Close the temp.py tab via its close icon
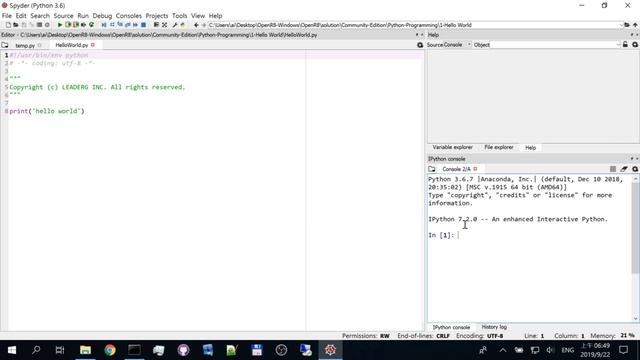640x360 pixels. (40, 45)
